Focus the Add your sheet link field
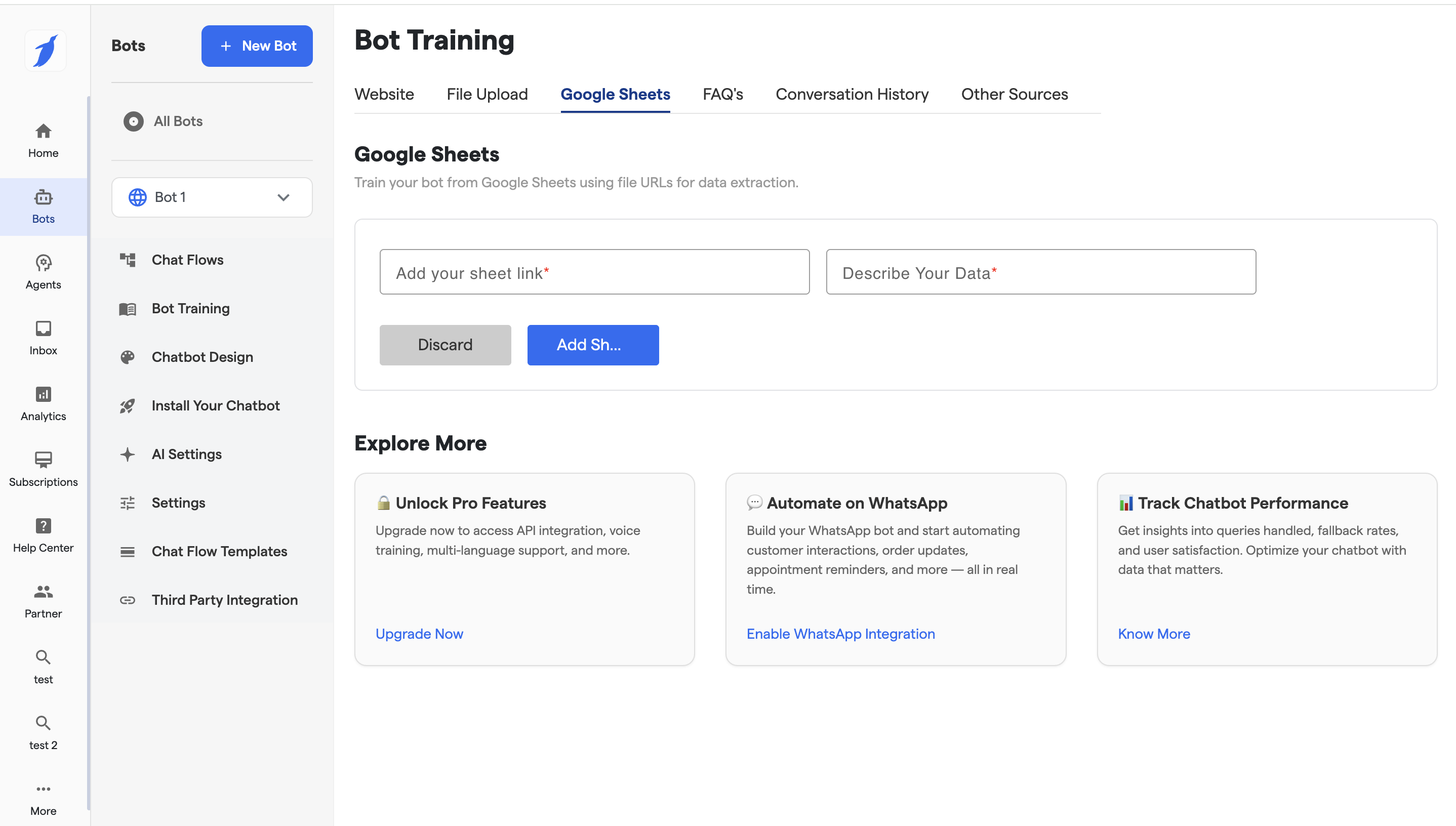 click(x=594, y=272)
